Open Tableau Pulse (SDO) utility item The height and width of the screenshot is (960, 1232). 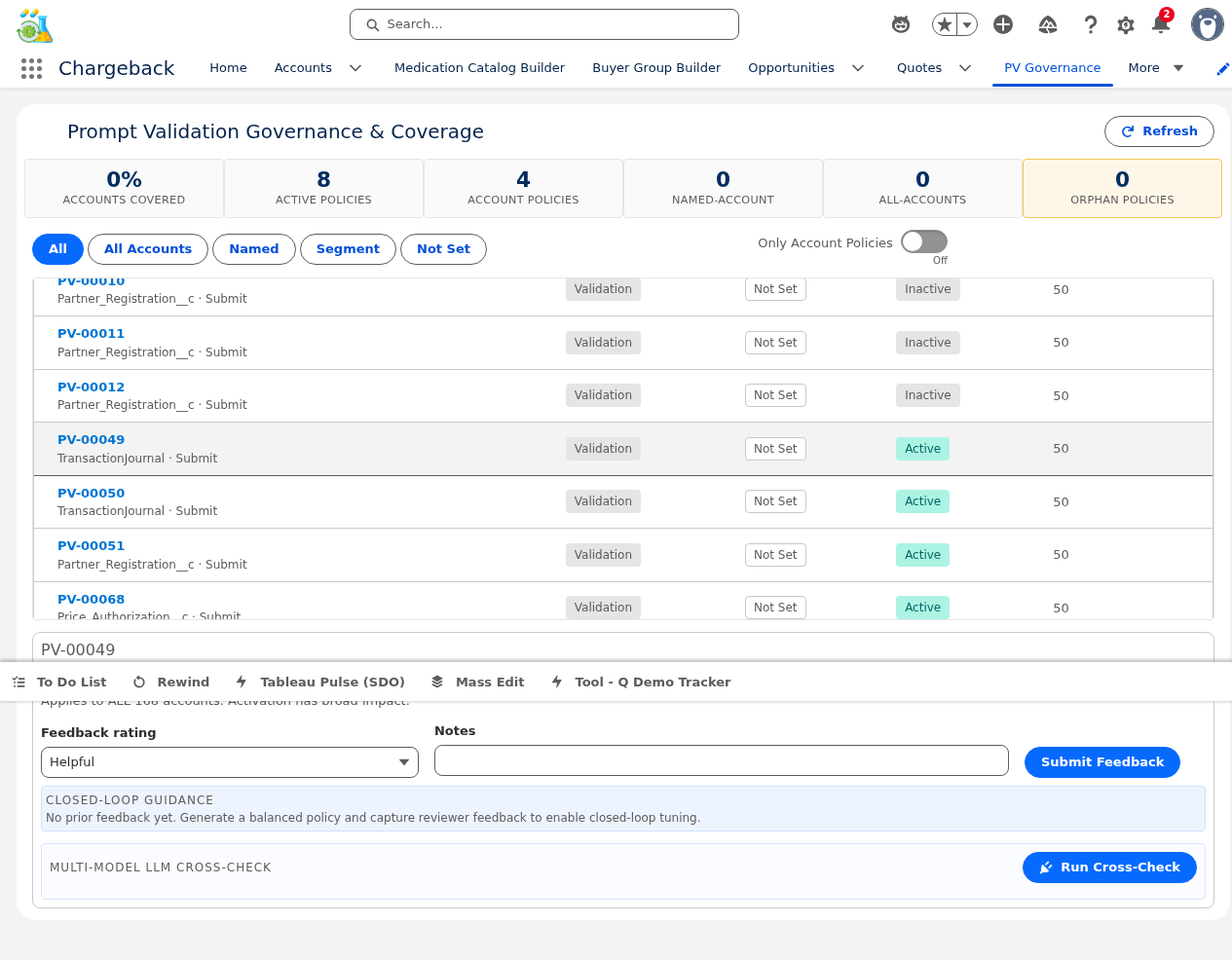(x=320, y=682)
